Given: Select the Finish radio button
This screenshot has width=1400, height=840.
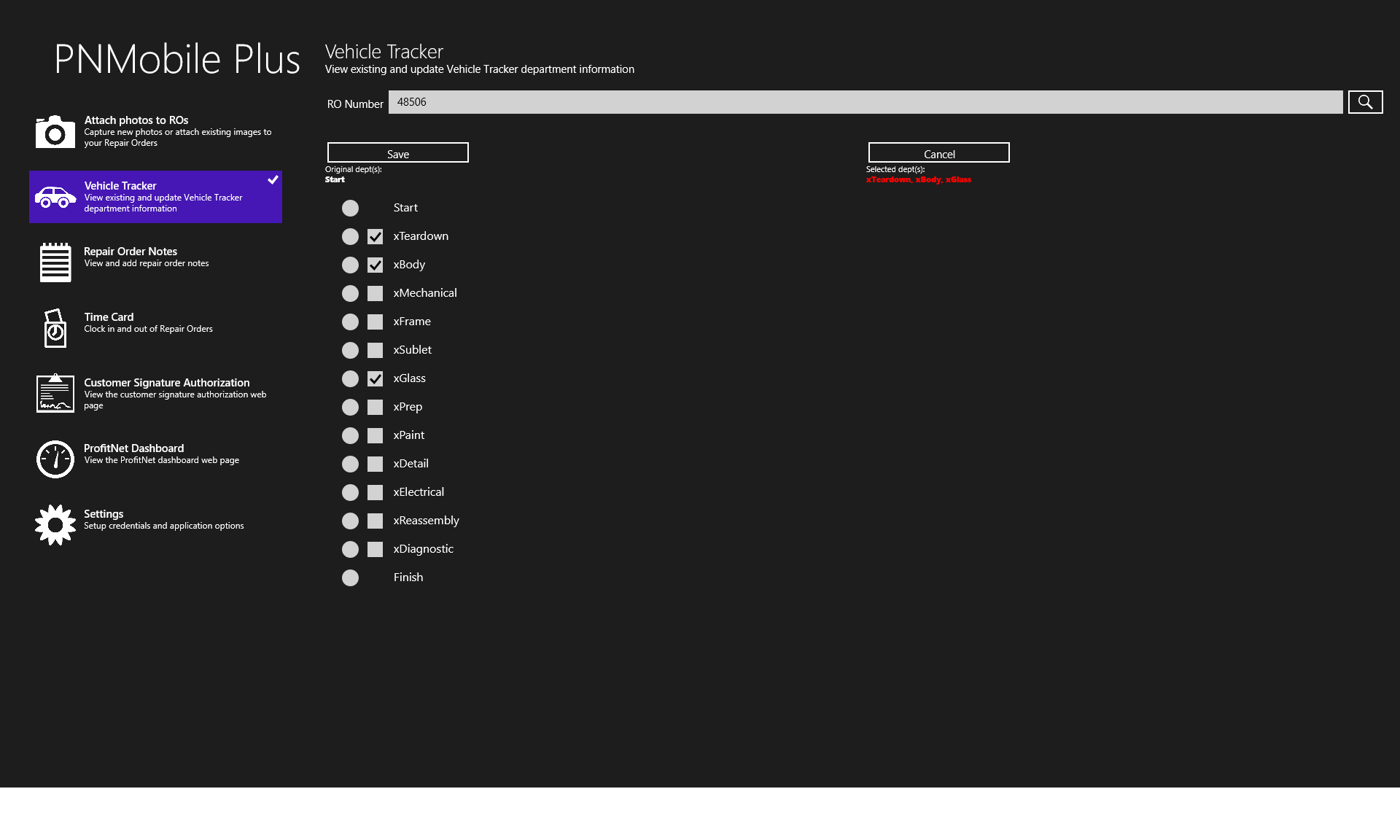Looking at the screenshot, I should [350, 577].
